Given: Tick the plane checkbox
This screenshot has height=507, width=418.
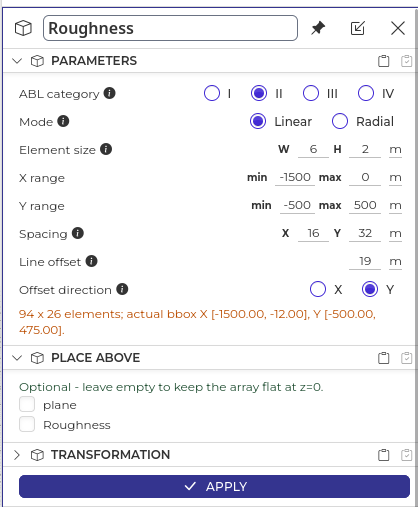Looking at the screenshot, I should [x=27, y=404].
